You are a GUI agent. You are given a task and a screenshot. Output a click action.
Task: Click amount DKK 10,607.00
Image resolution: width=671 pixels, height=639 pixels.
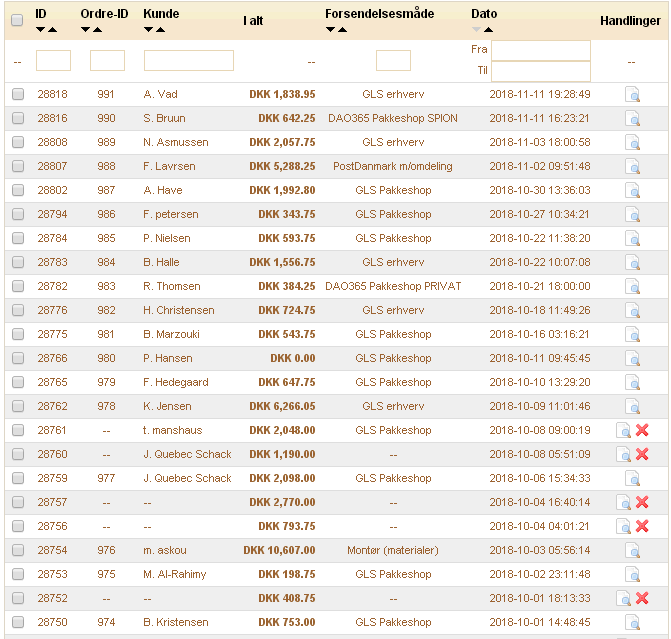pyautogui.click(x=279, y=550)
